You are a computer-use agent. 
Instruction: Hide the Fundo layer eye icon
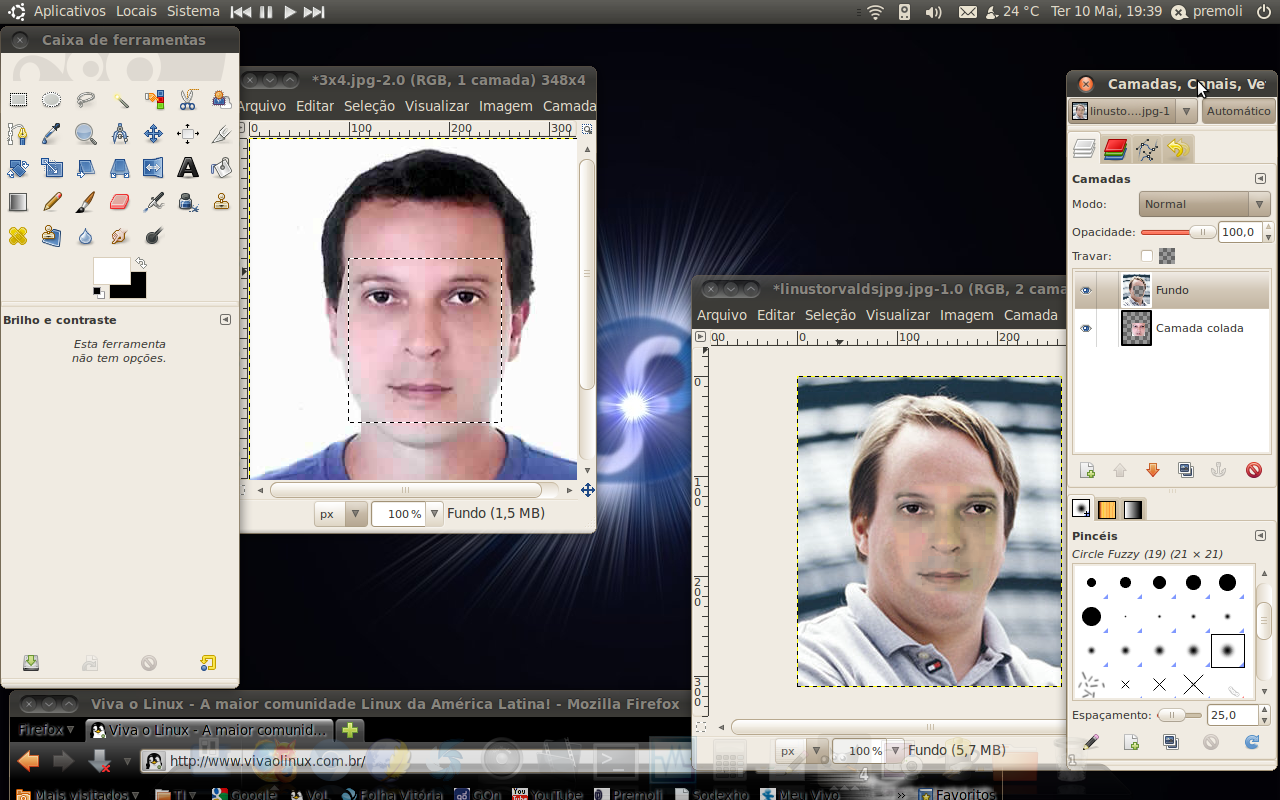1086,290
